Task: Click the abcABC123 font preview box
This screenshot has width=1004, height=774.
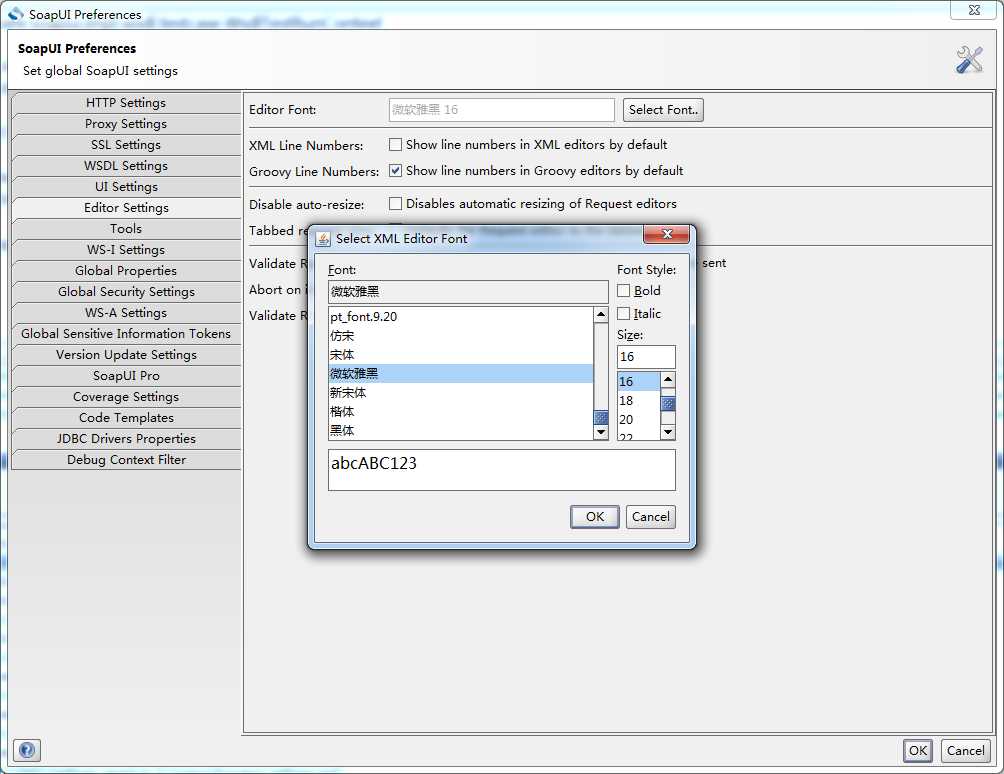Action: (x=501, y=470)
